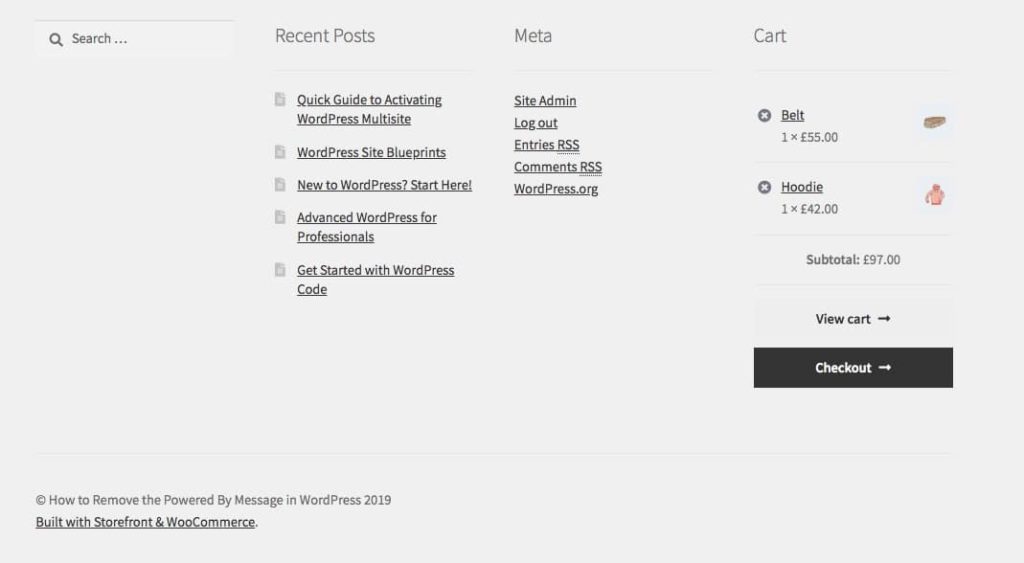
Task: Follow Built with Storefront & WooCommerce link
Action: tap(145, 522)
